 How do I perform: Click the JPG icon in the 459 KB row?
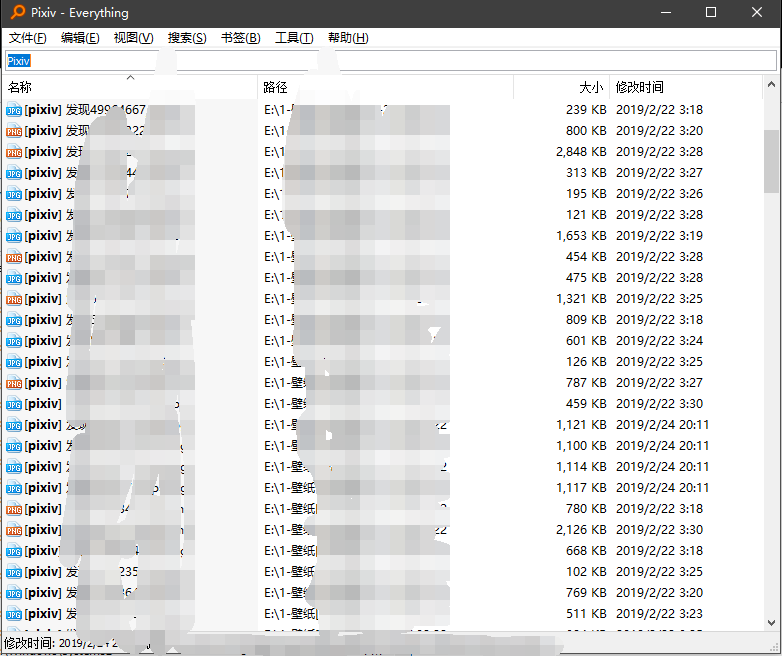tap(14, 404)
